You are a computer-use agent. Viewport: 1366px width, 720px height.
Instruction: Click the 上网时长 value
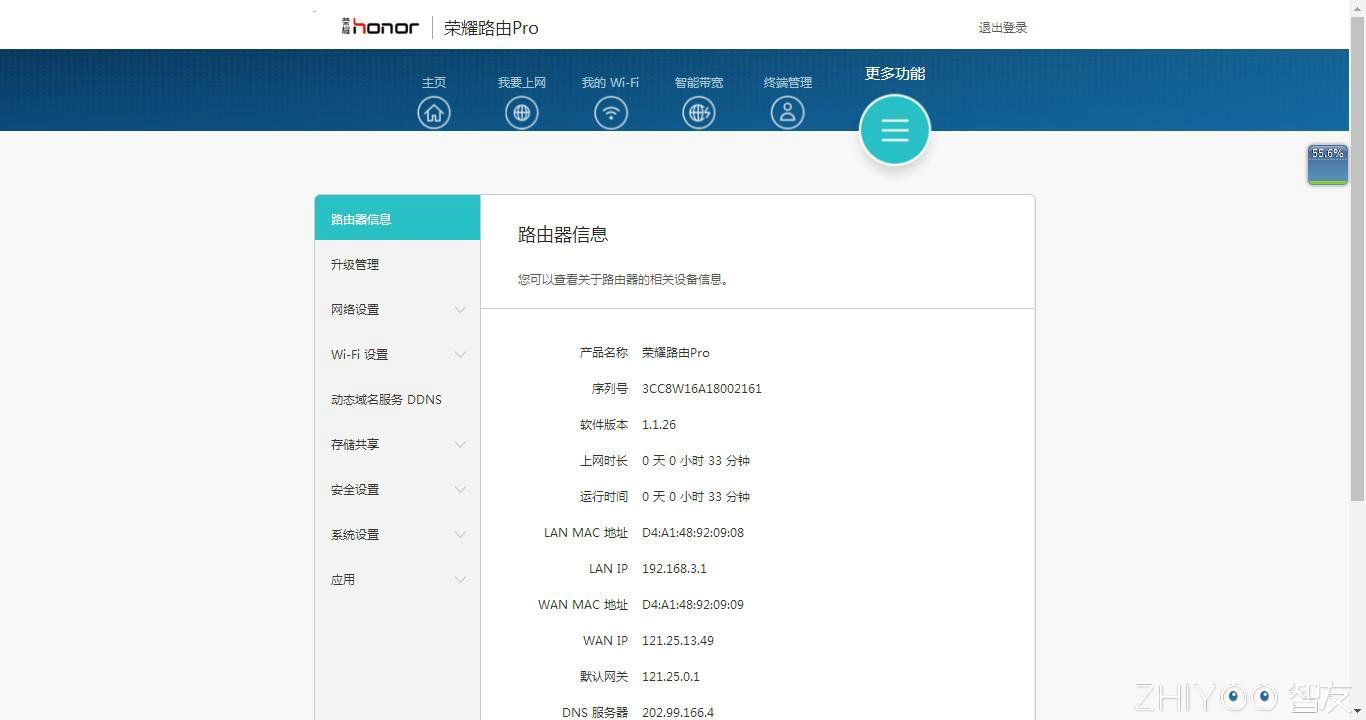[696, 461]
